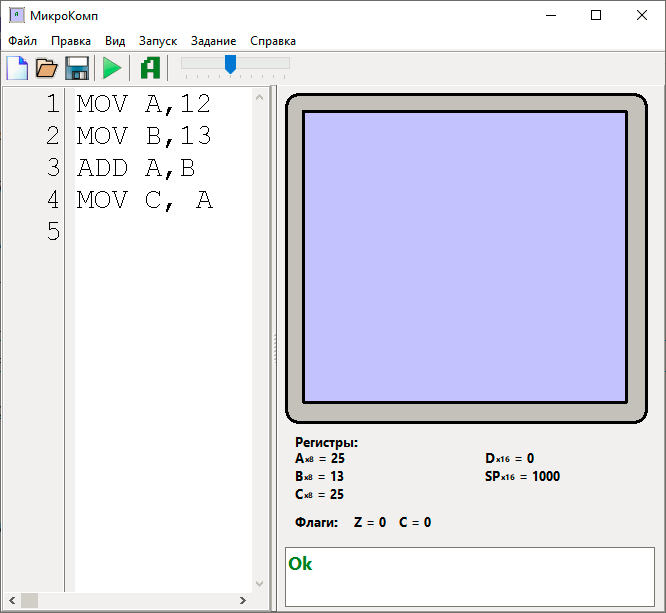Open the Справка menu

[x=273, y=41]
